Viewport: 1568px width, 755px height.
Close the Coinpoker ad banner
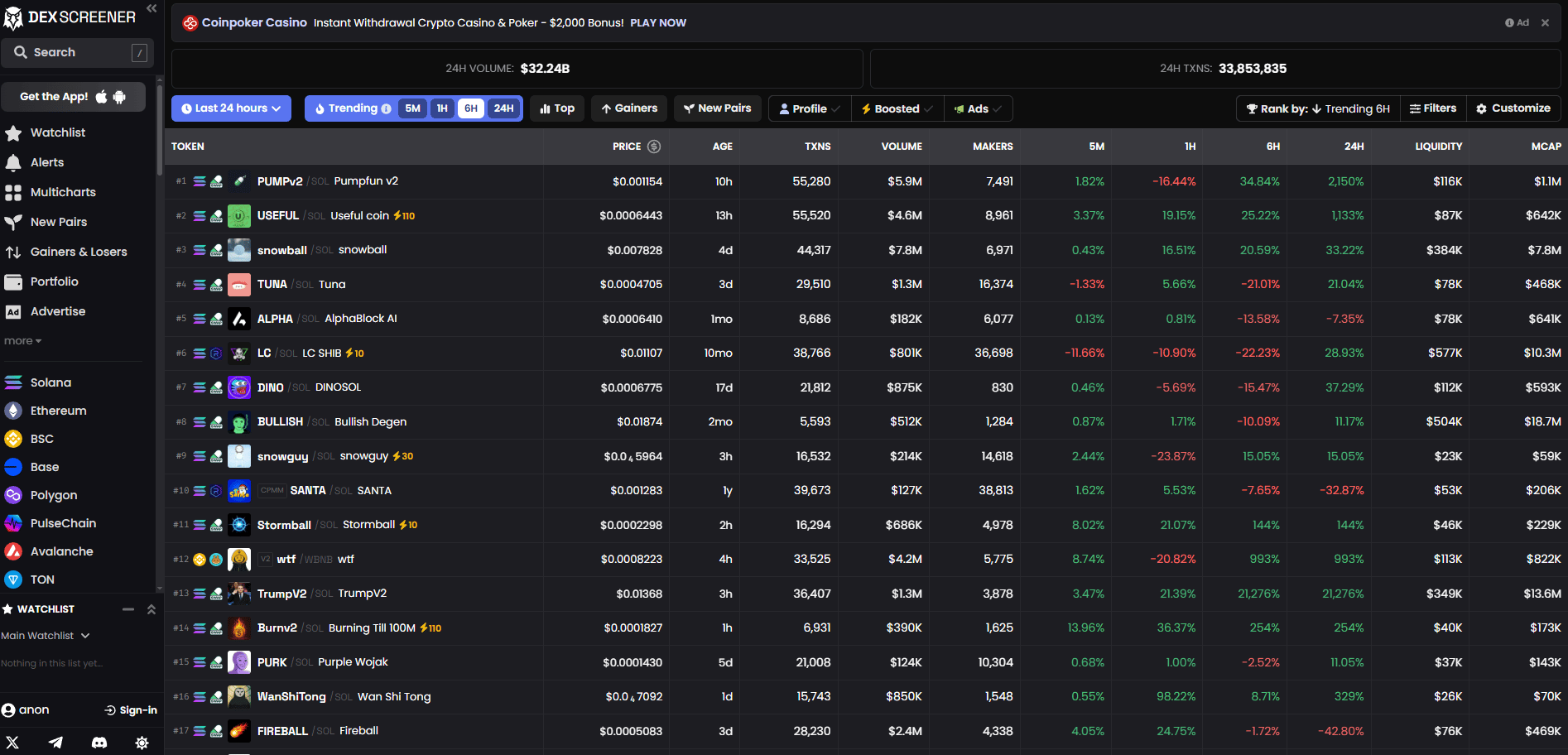[1545, 23]
